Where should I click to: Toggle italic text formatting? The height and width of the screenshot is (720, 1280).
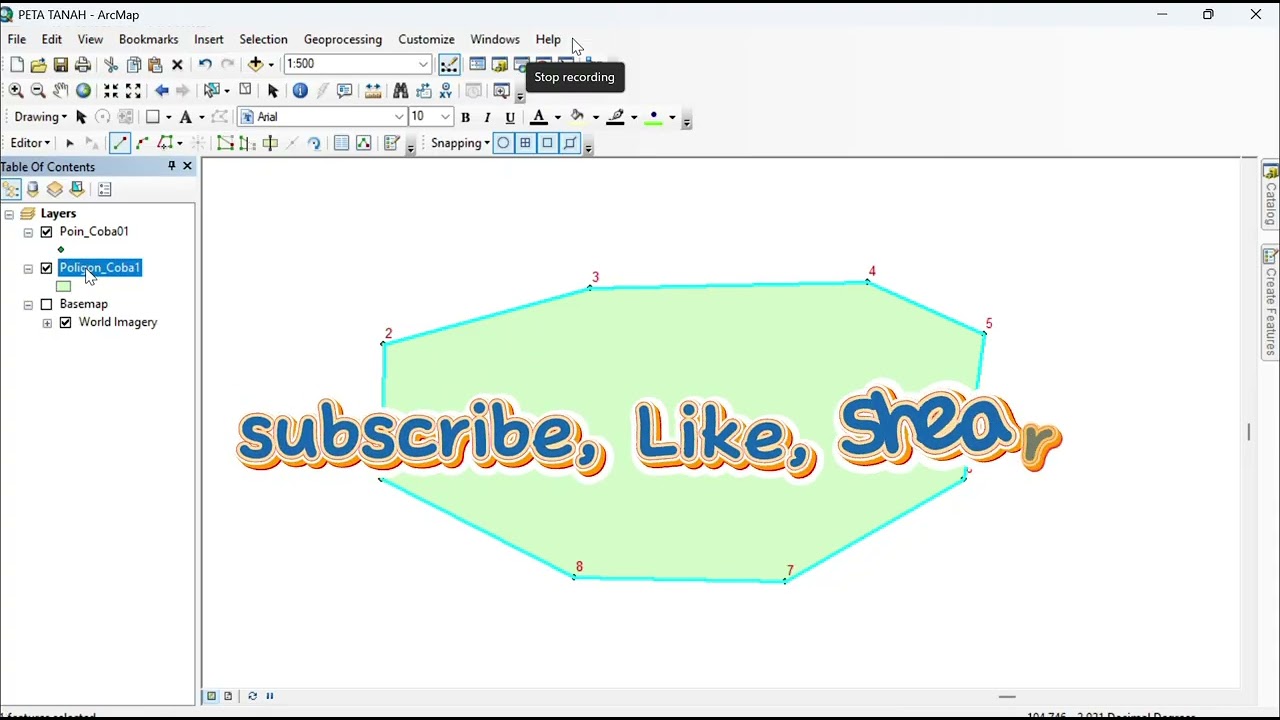(x=487, y=117)
